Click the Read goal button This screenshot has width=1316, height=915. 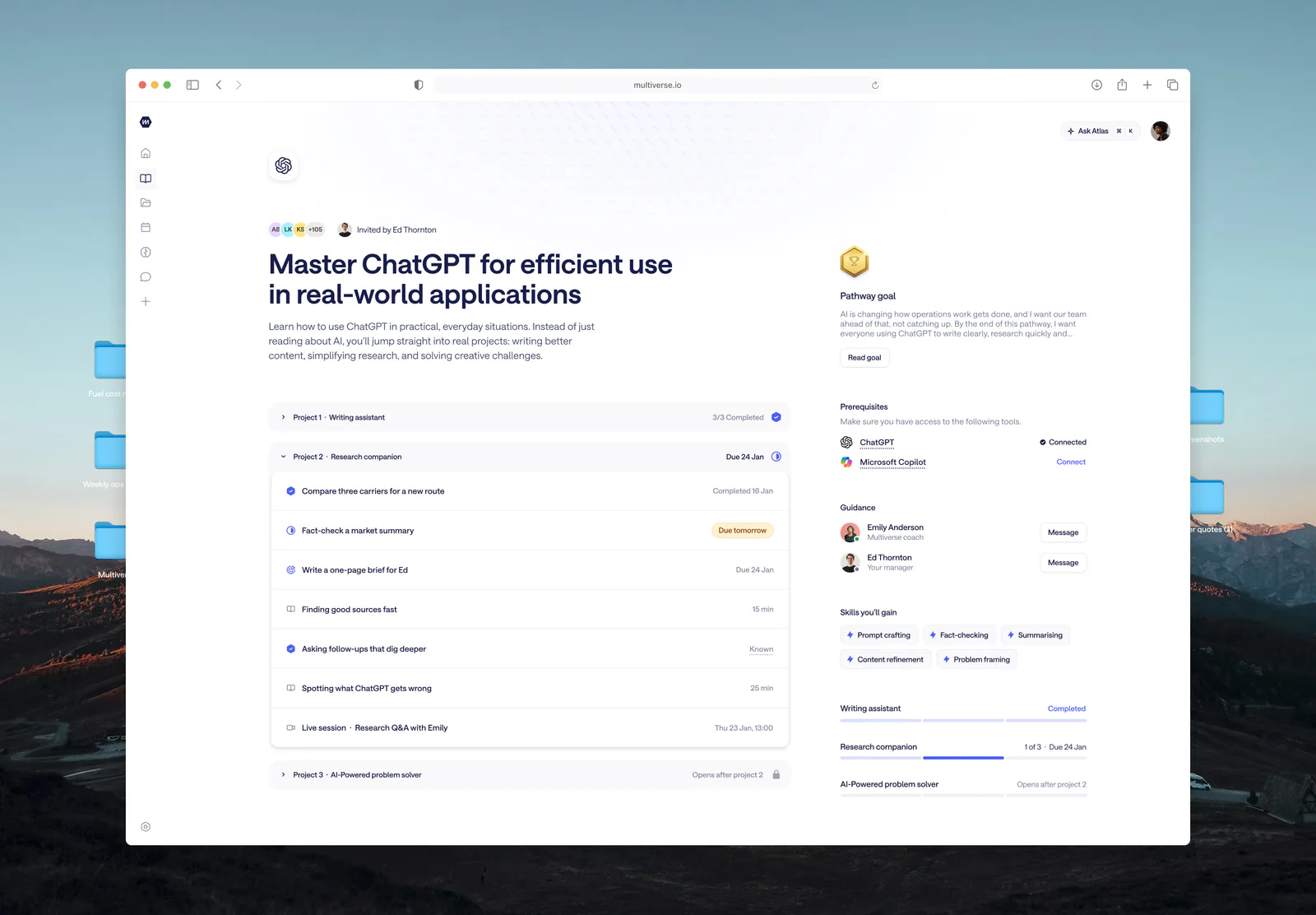(x=864, y=358)
